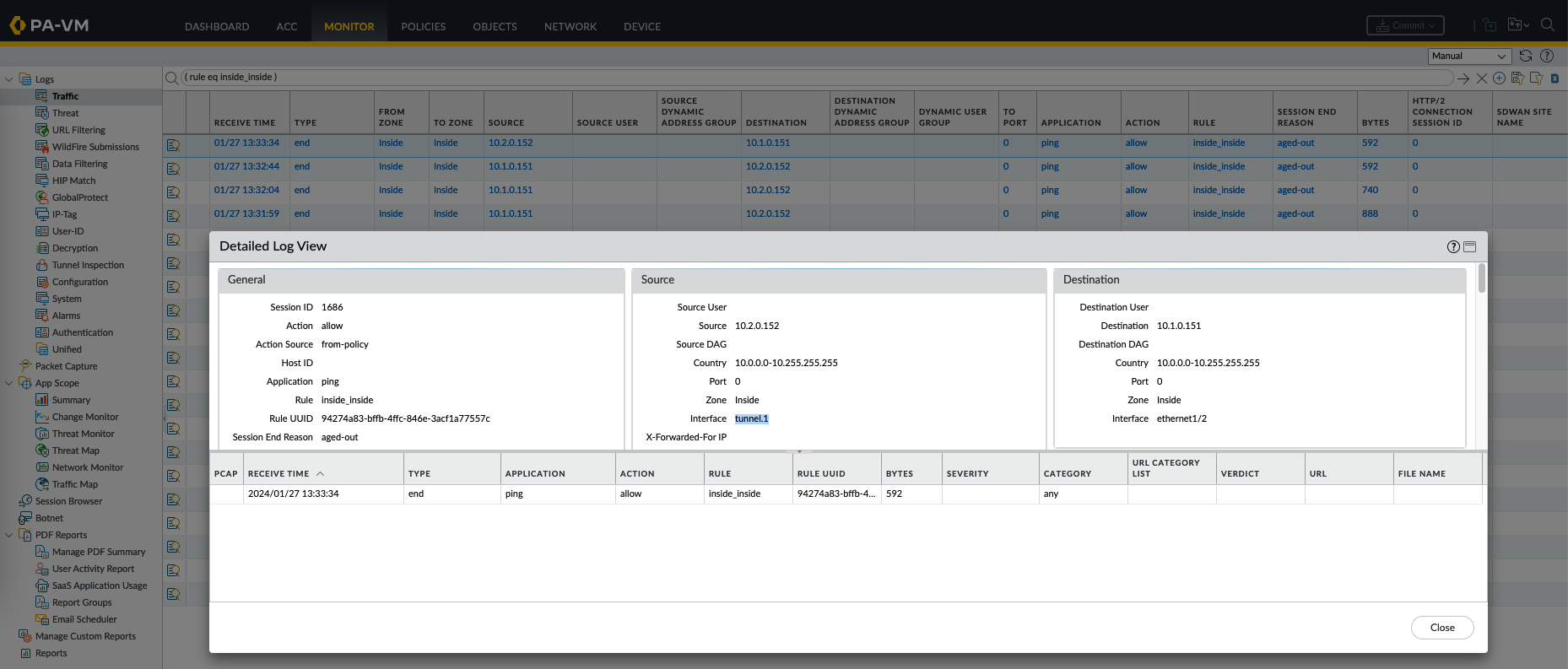Maximize the Detailed Log View panel
The image size is (1568, 669).
1469,246
